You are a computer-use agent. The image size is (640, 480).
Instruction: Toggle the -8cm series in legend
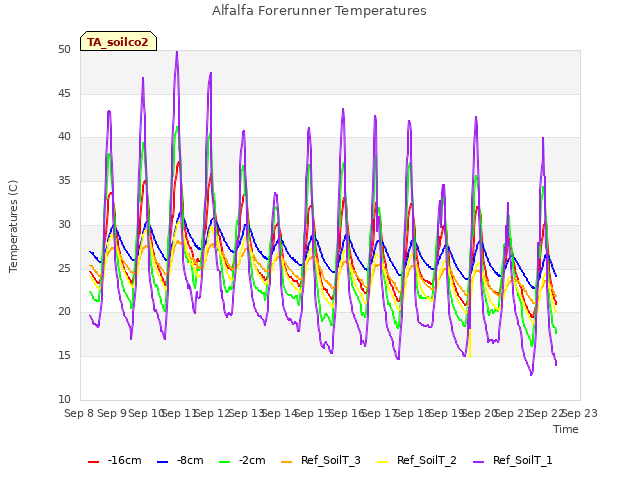pyautogui.click(x=180, y=461)
